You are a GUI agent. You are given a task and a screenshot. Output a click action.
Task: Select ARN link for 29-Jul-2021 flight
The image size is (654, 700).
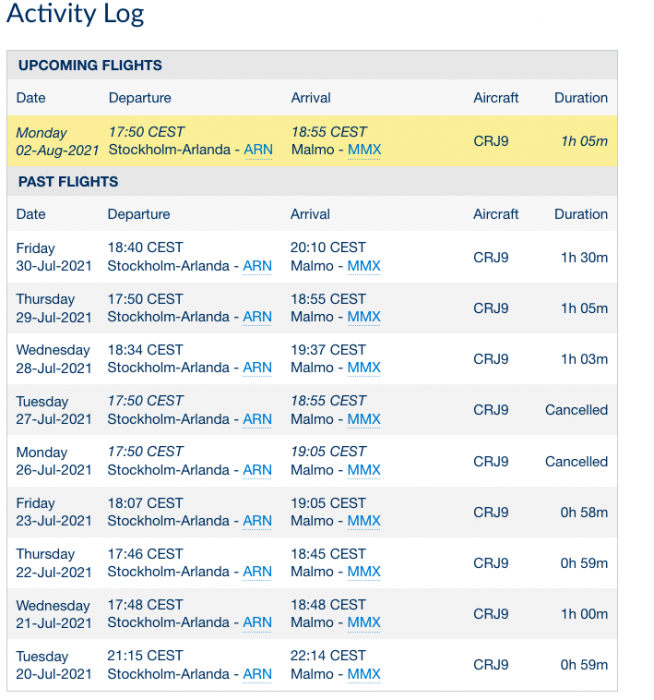[x=258, y=317]
